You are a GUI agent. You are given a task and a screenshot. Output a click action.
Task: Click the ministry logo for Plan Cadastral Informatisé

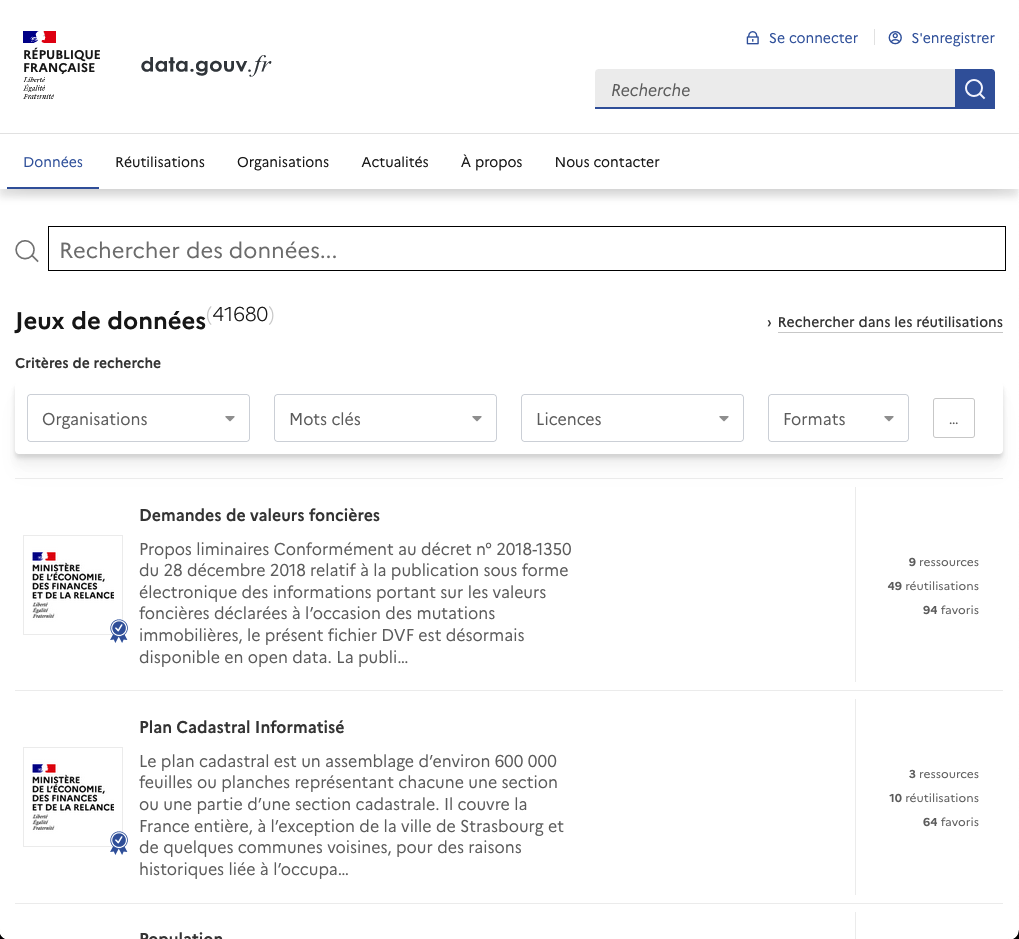tap(73, 797)
